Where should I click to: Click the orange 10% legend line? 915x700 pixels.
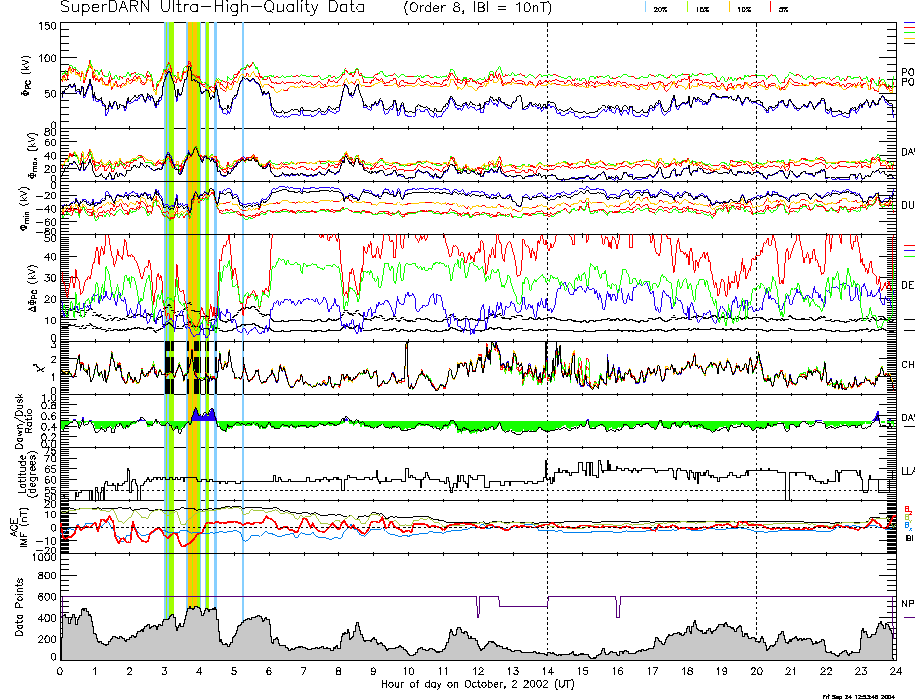[x=729, y=8]
